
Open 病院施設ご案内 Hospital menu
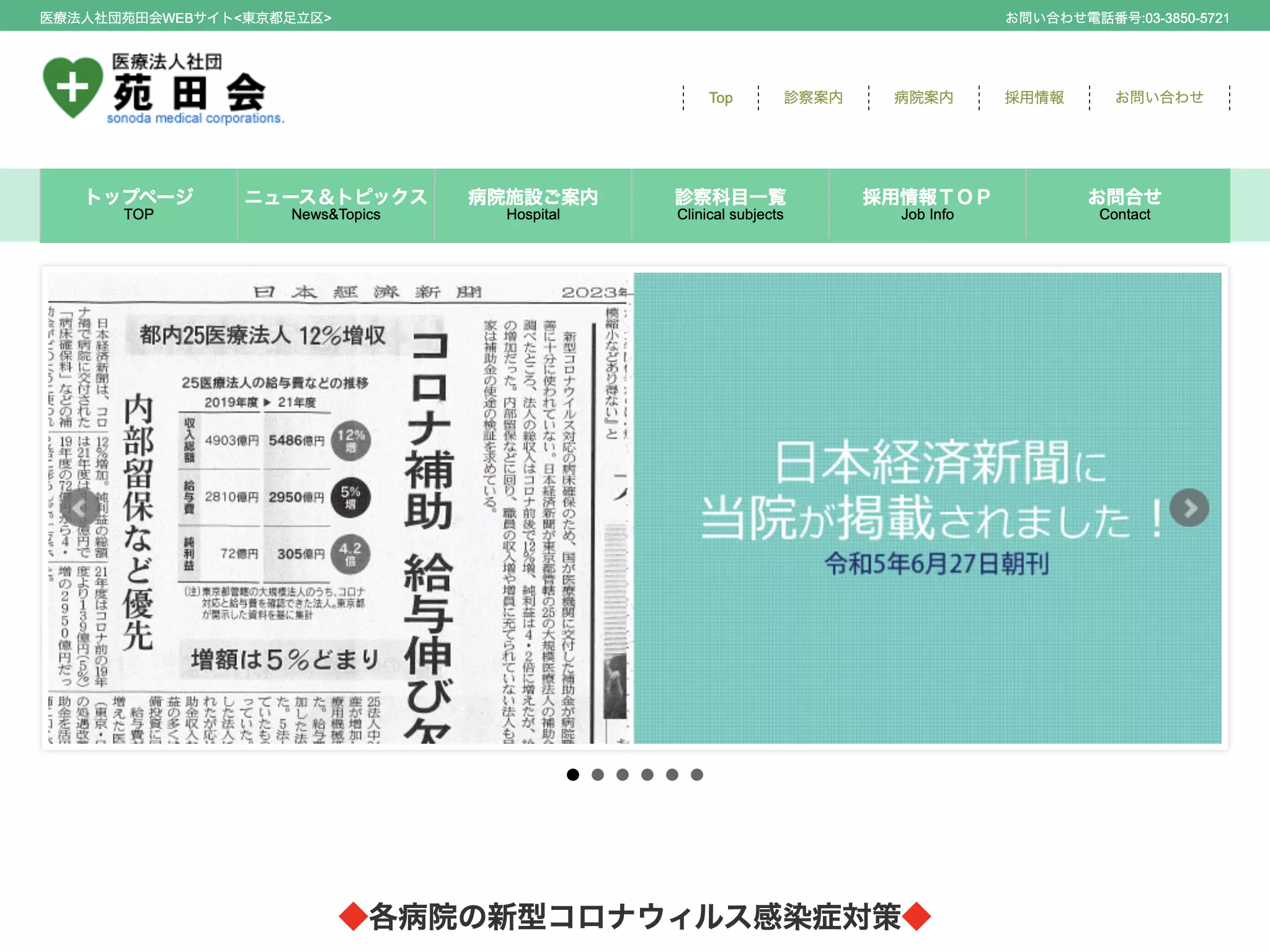coord(533,205)
